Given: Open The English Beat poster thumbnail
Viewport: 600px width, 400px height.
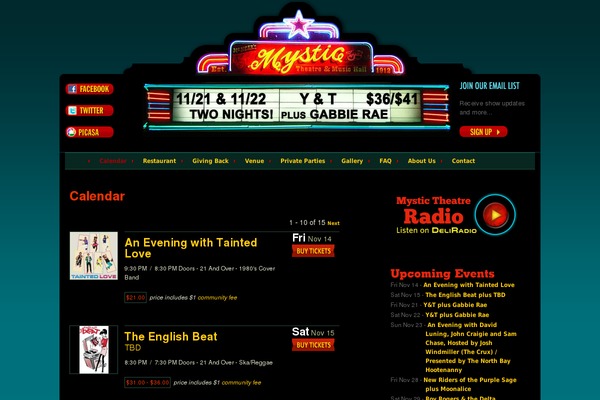Looking at the screenshot, I should click(94, 349).
